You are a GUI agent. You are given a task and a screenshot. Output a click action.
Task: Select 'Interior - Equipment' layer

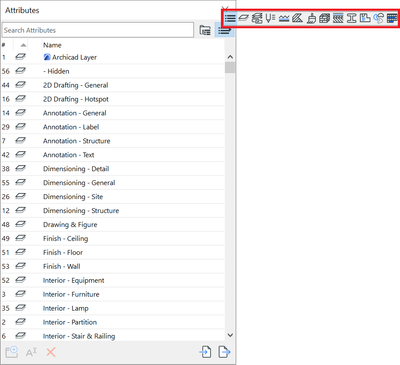tap(113, 280)
